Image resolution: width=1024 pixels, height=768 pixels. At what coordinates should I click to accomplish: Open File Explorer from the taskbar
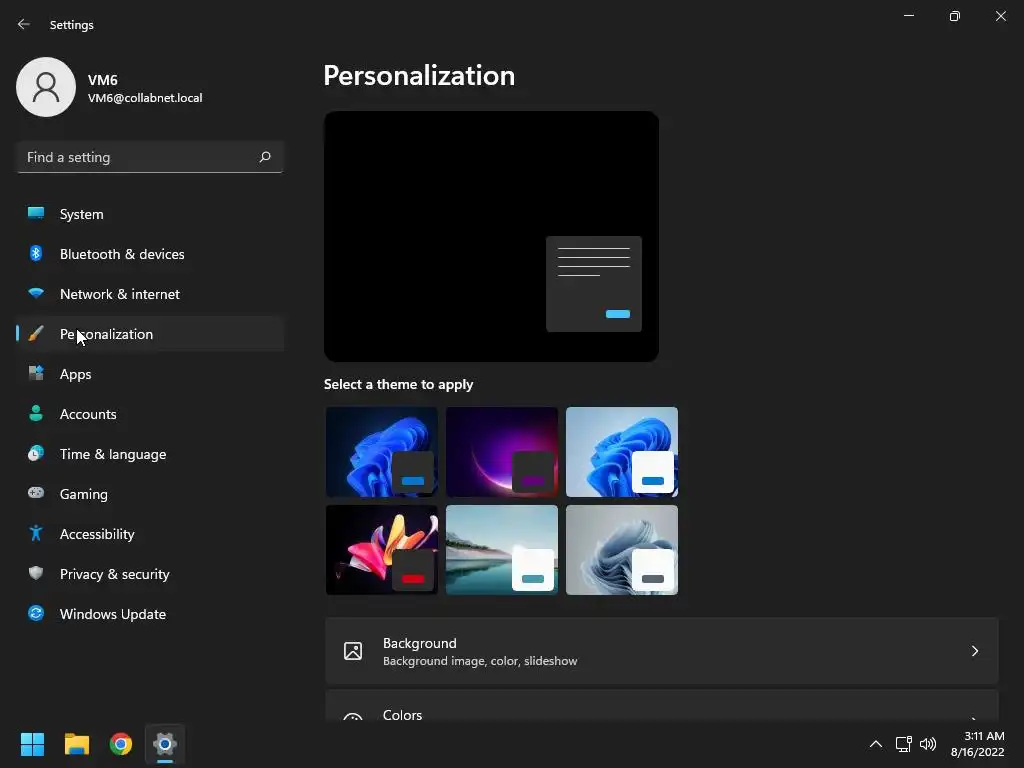coord(76,744)
